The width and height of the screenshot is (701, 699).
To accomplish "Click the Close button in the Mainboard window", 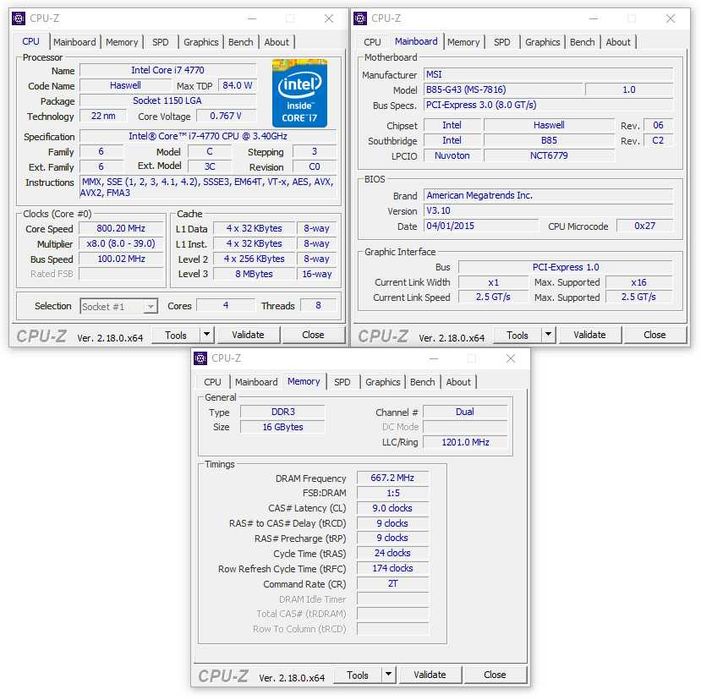I will click(x=655, y=335).
